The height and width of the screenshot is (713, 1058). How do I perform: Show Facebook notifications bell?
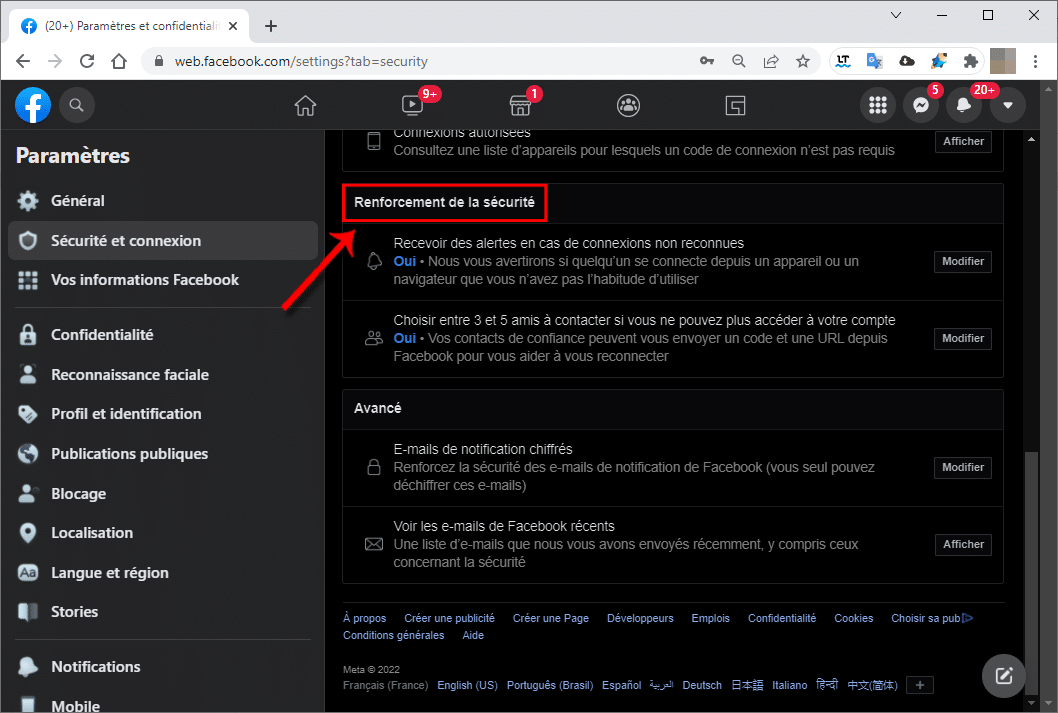tap(964, 105)
